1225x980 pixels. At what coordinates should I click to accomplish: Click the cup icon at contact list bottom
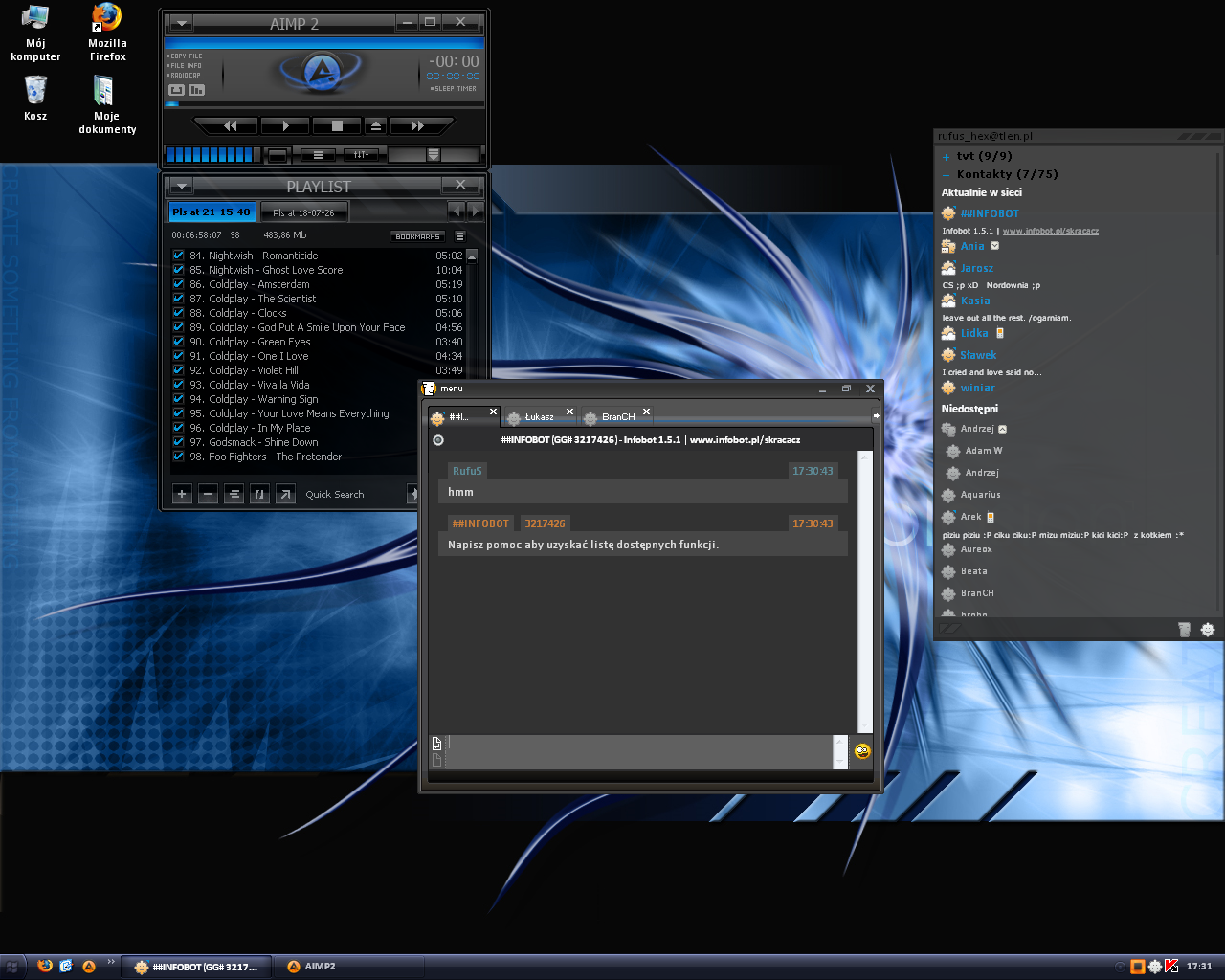pos(1185,629)
